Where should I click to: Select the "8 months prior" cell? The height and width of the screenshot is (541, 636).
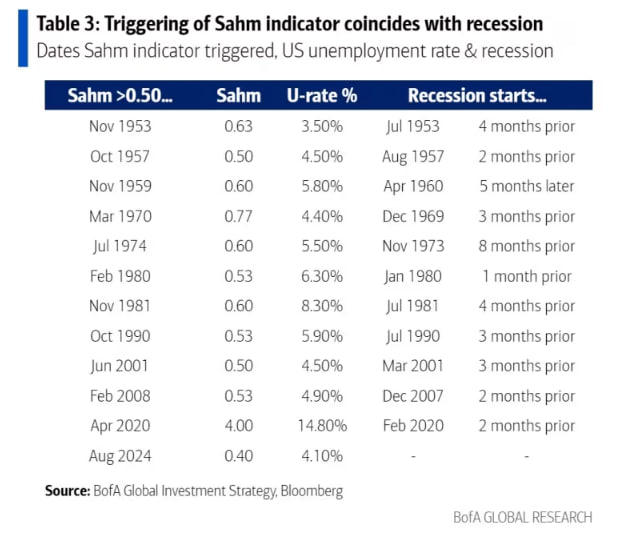pyautogui.click(x=526, y=247)
